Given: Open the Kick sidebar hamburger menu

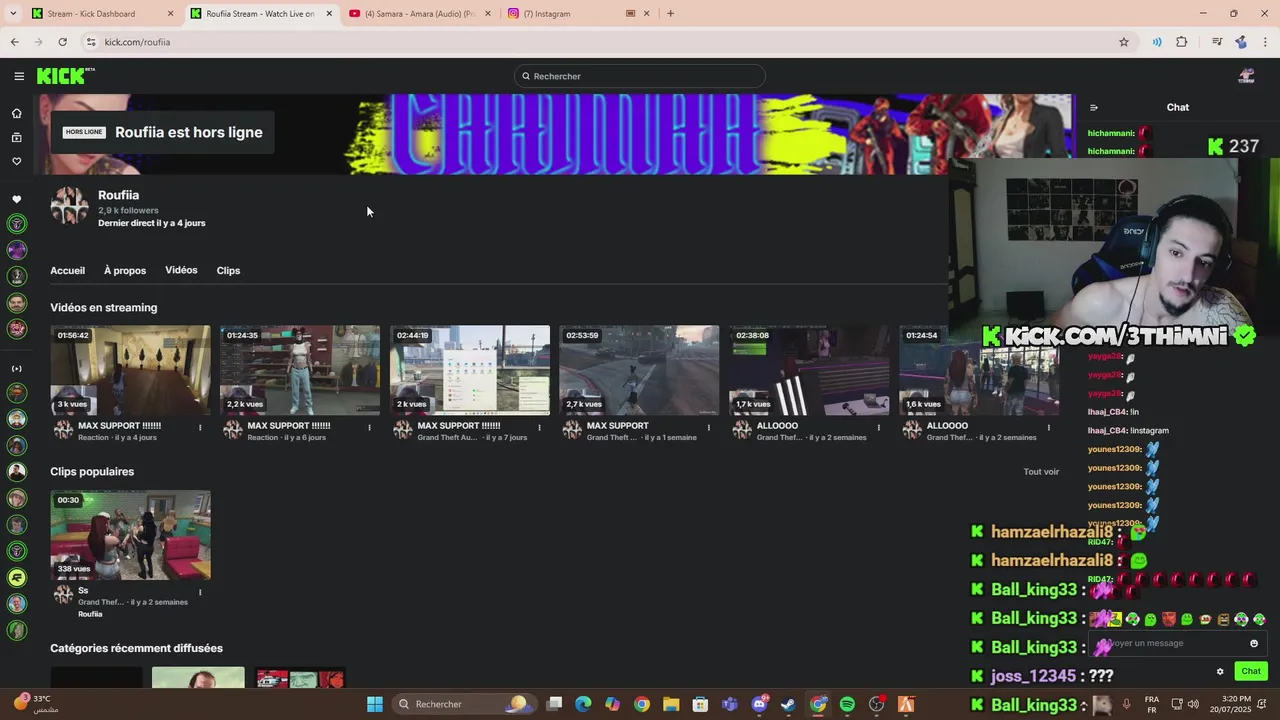Looking at the screenshot, I should click(19, 76).
